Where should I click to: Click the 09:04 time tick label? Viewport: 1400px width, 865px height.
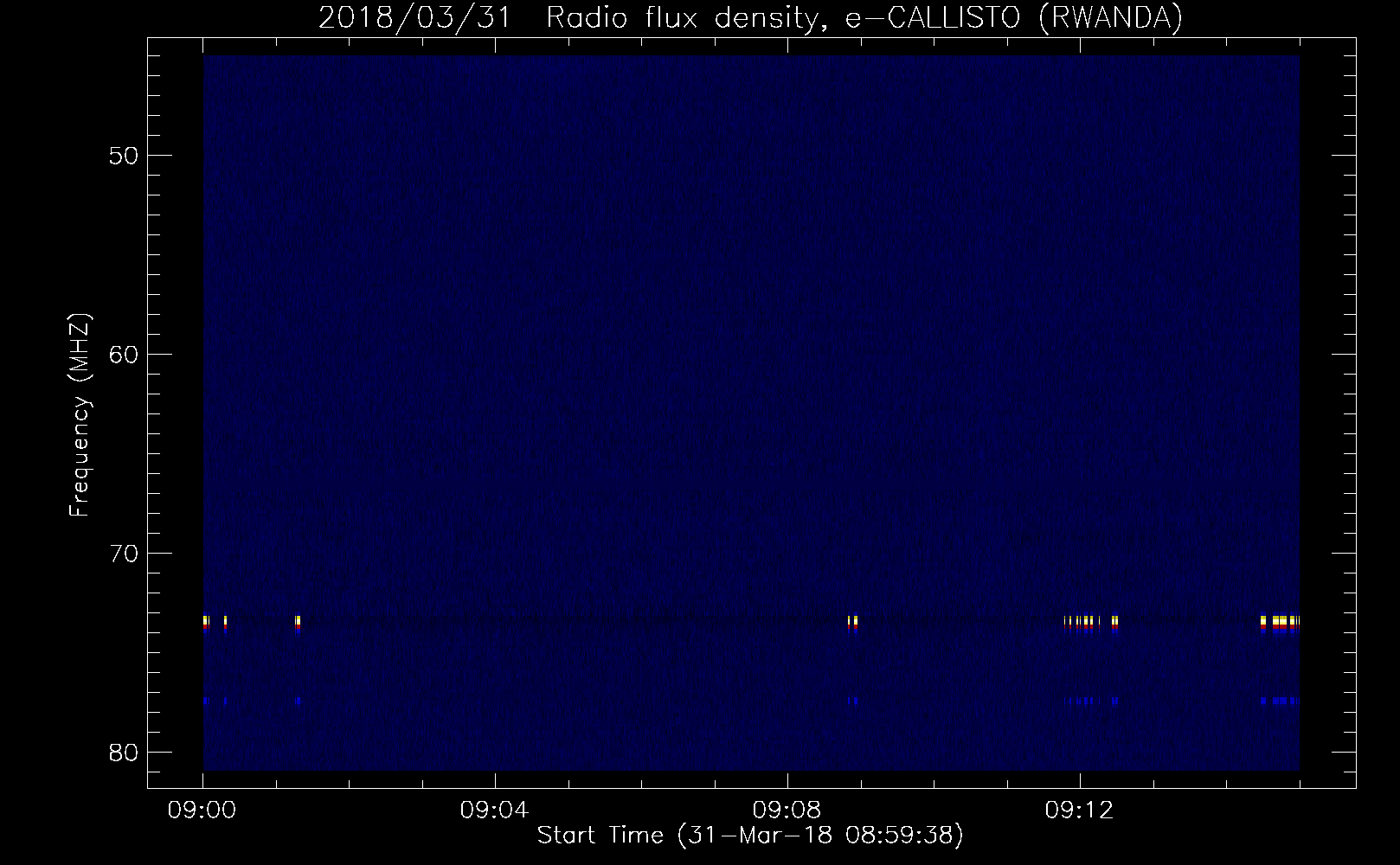point(496,811)
